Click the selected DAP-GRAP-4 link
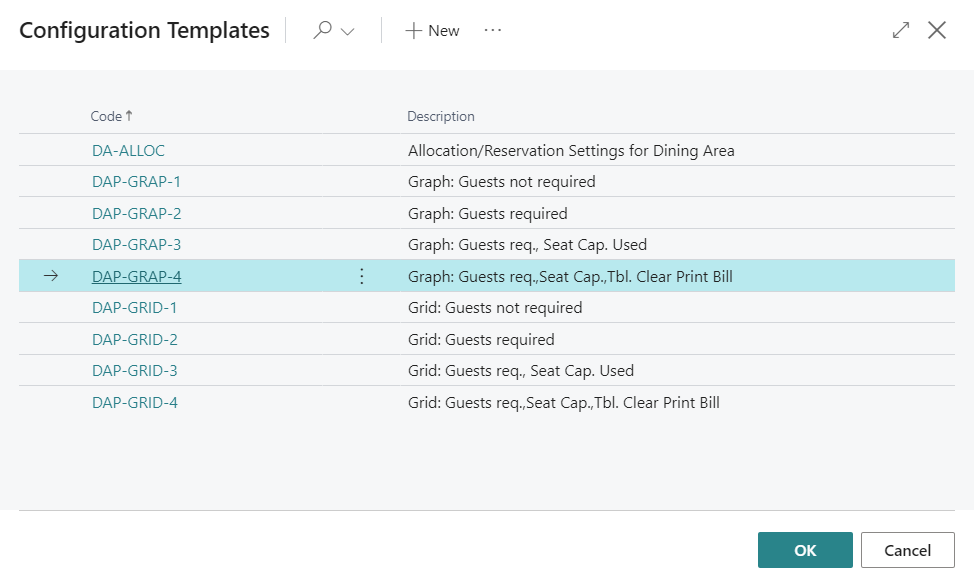 click(136, 276)
